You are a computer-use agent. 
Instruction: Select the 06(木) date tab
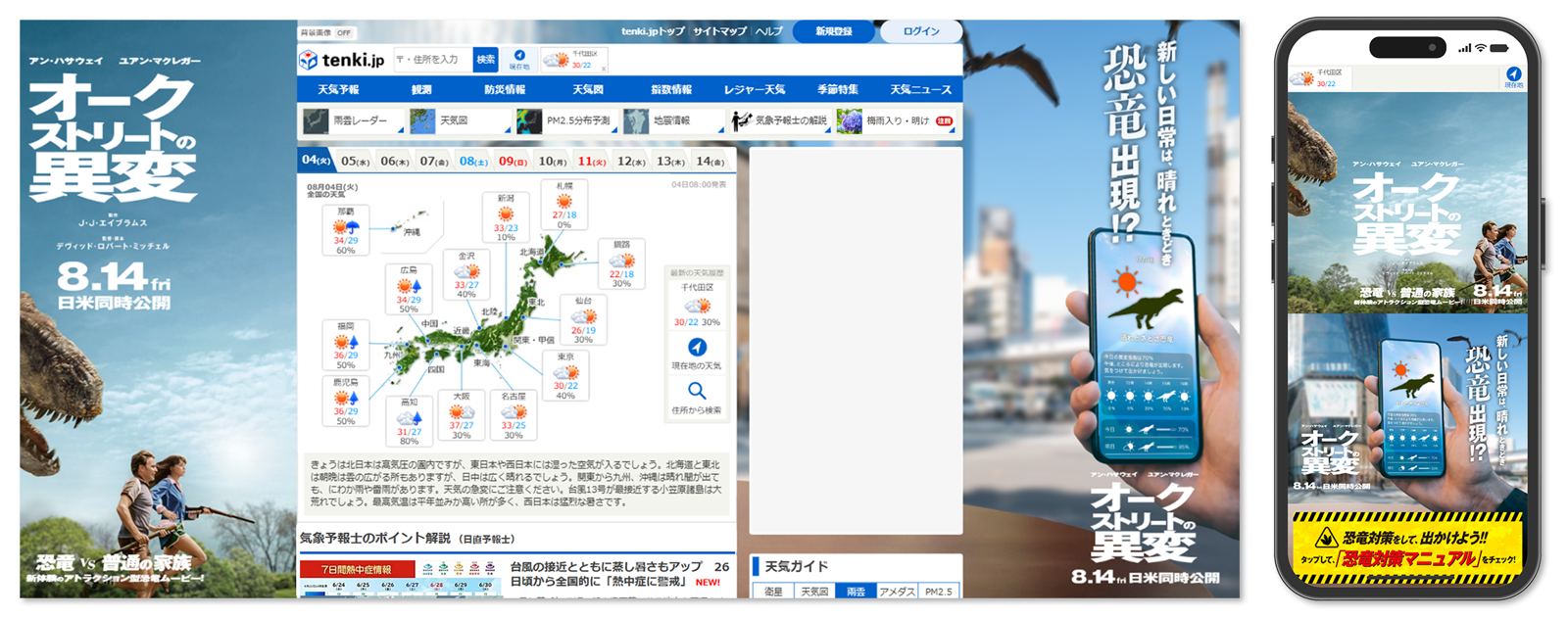pyautogui.click(x=394, y=161)
